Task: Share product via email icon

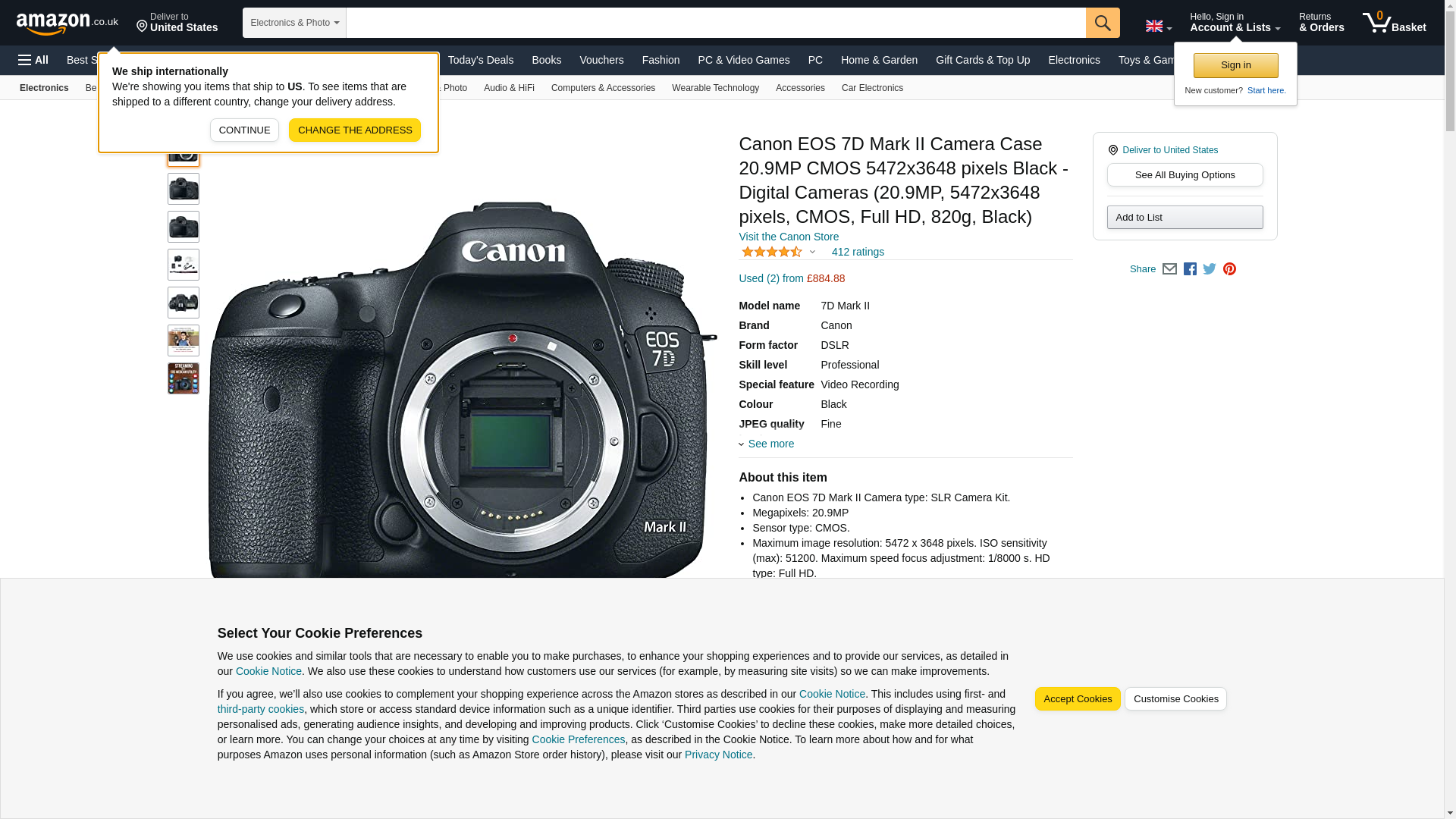Action: click(1169, 269)
